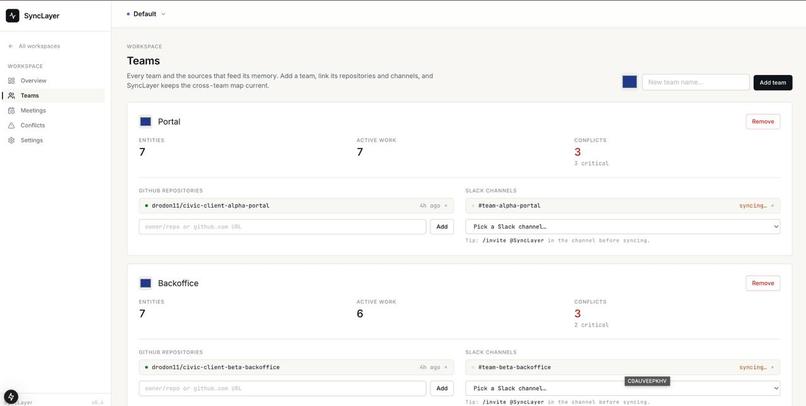Remove the Backoffice team
This screenshot has height=406, width=806.
tap(763, 283)
